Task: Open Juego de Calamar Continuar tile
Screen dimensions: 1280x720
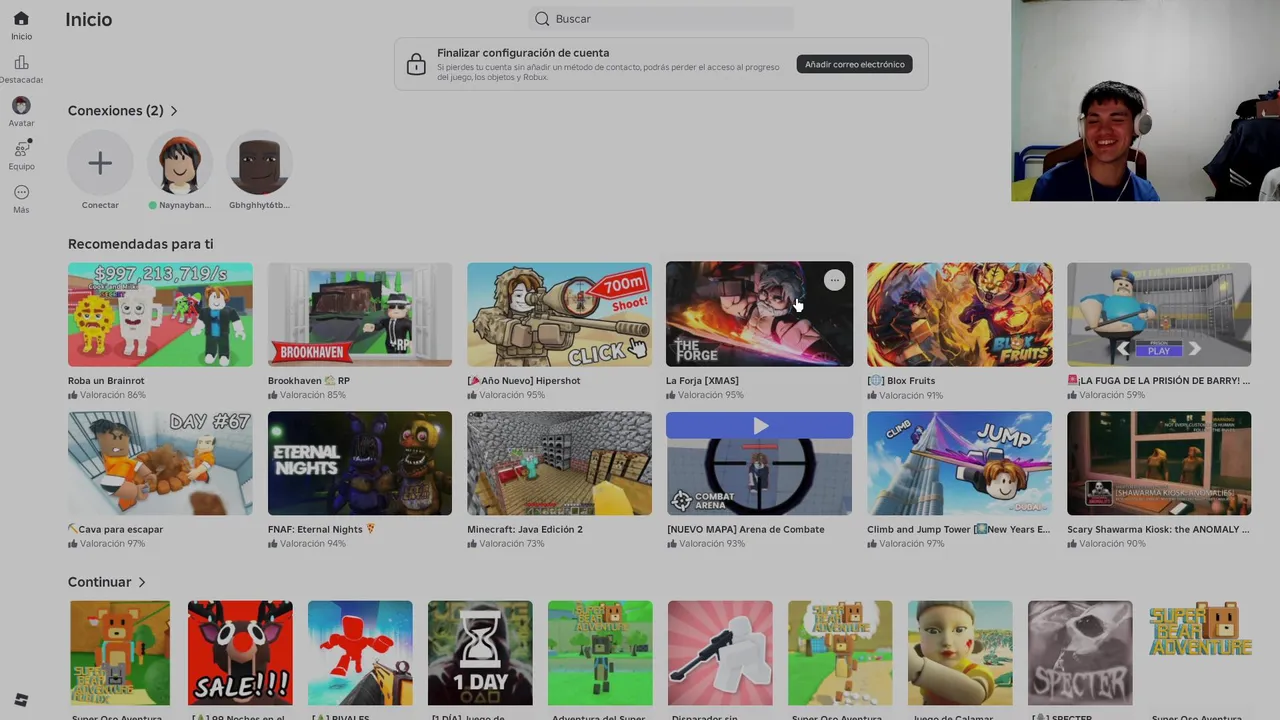Action: (x=960, y=653)
